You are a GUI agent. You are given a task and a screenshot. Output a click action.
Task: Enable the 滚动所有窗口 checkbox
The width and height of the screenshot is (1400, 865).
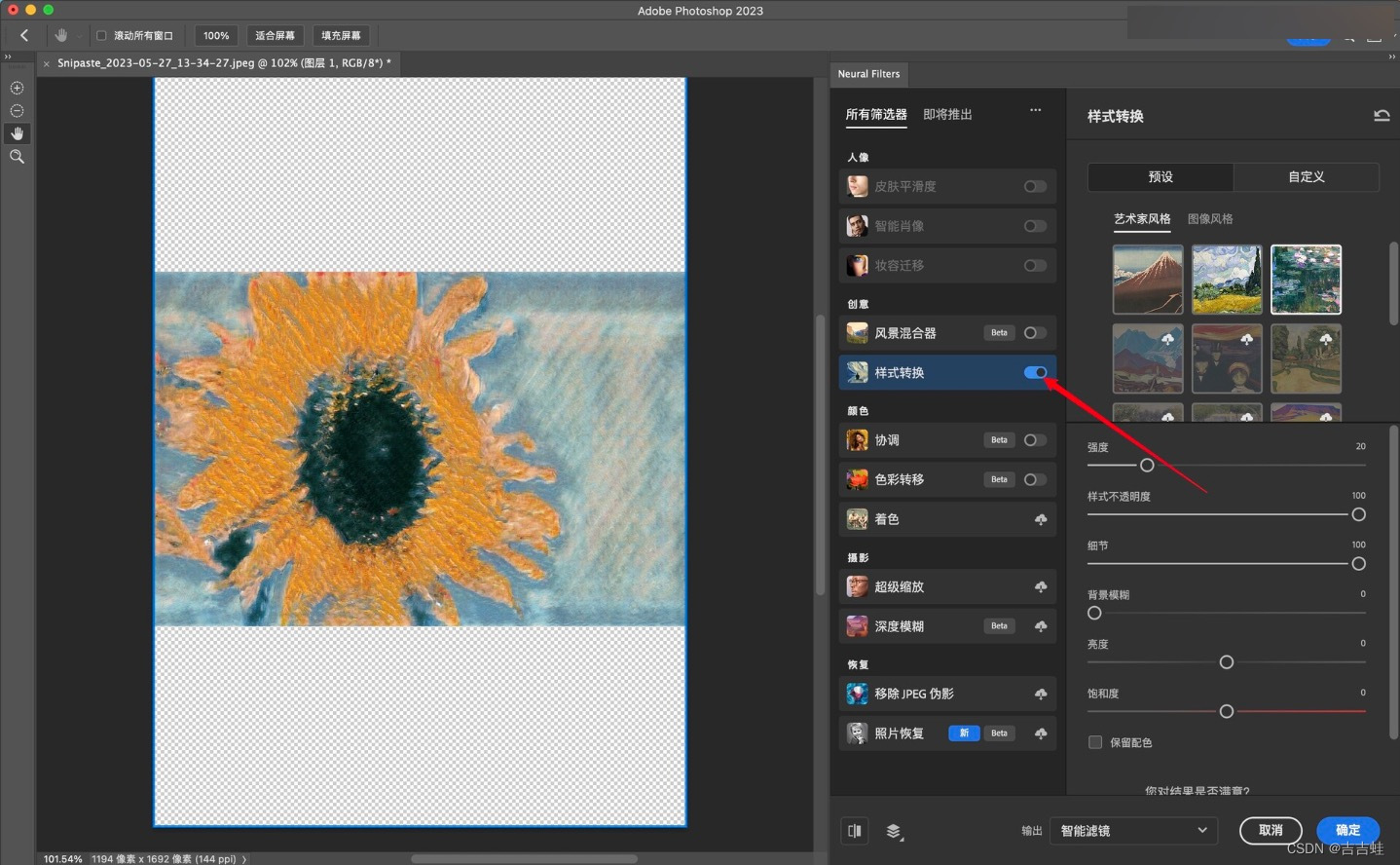coord(101,35)
